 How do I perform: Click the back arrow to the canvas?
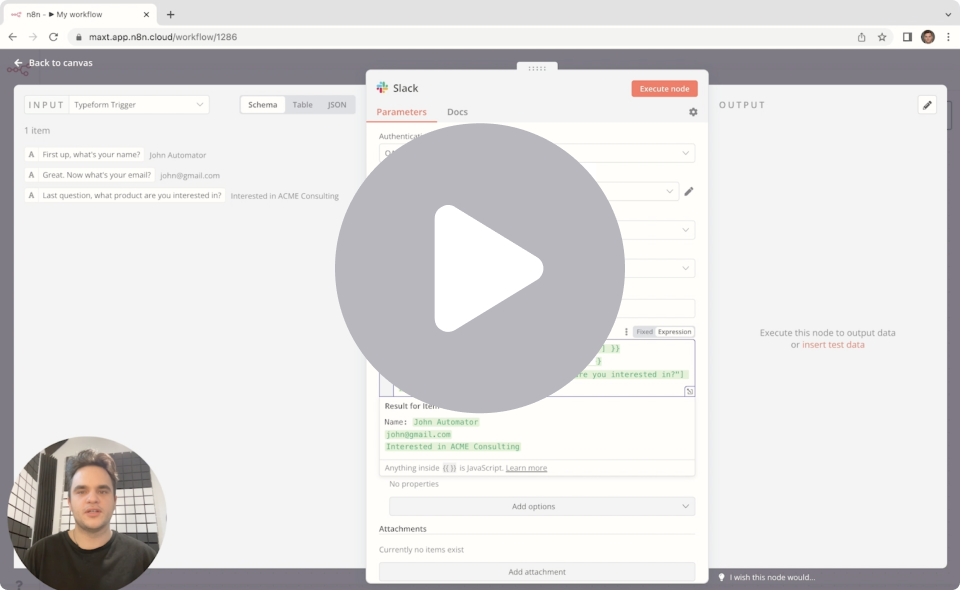tap(18, 63)
